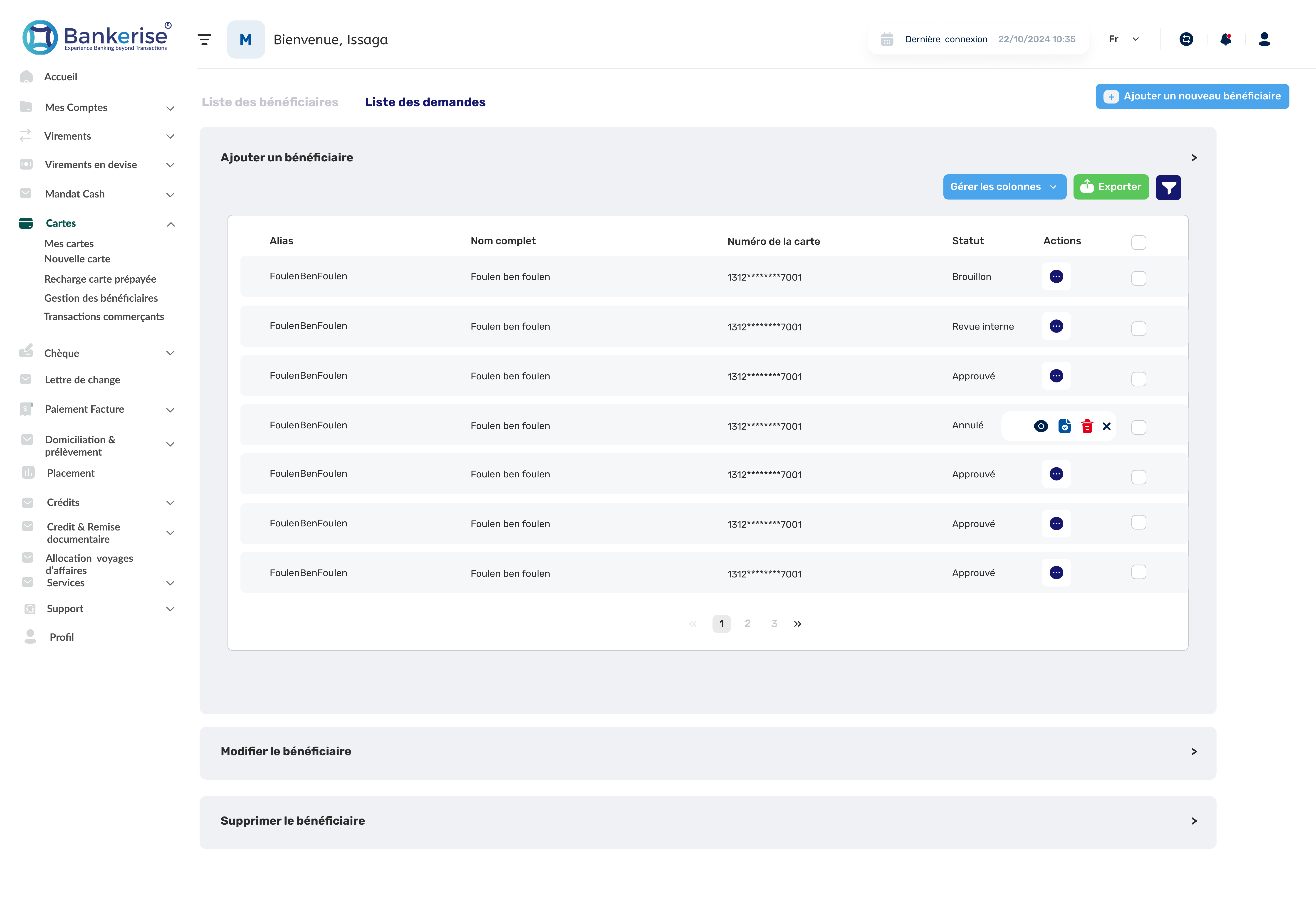The width and height of the screenshot is (1316, 920).
Task: Expand the Crédits submenu chevron
Action: click(x=170, y=503)
